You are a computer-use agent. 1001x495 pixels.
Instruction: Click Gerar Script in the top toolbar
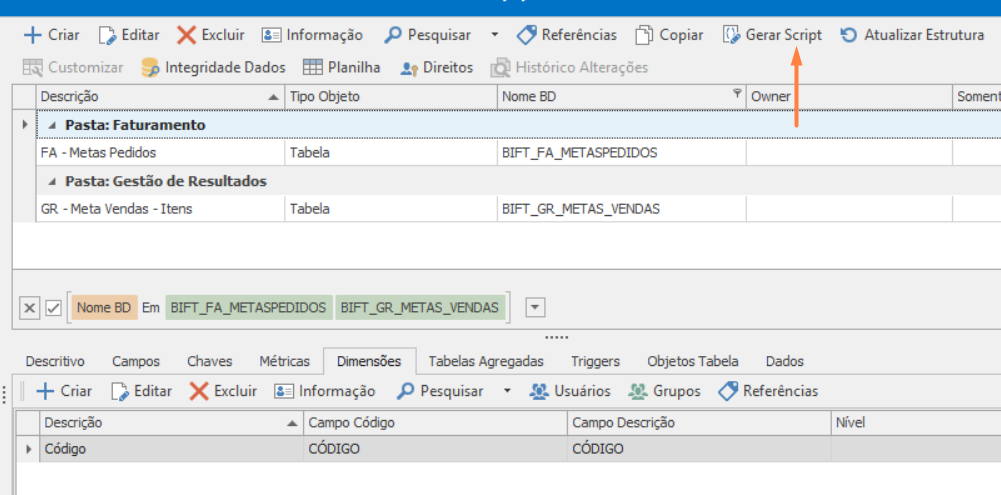click(x=772, y=35)
